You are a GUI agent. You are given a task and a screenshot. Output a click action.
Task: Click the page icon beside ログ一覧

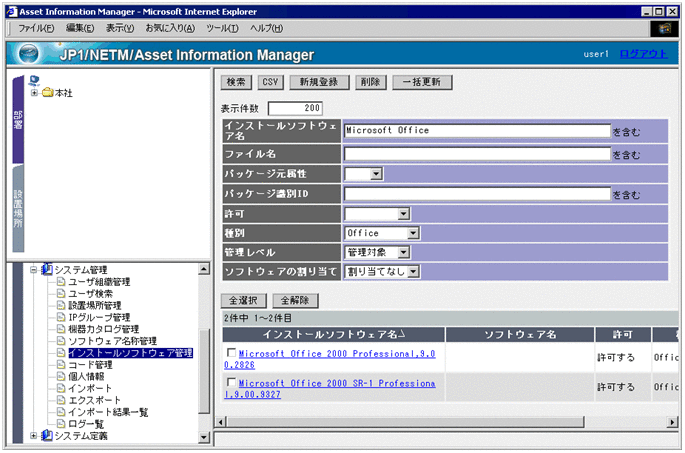click(61, 424)
